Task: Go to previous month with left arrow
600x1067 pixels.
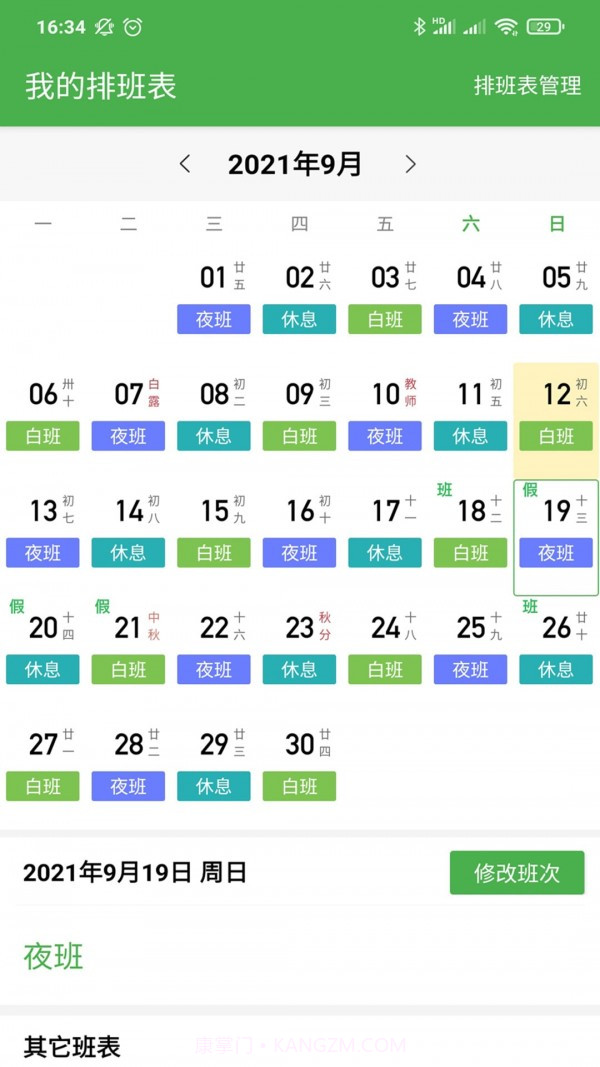Action: pyautogui.click(x=185, y=164)
